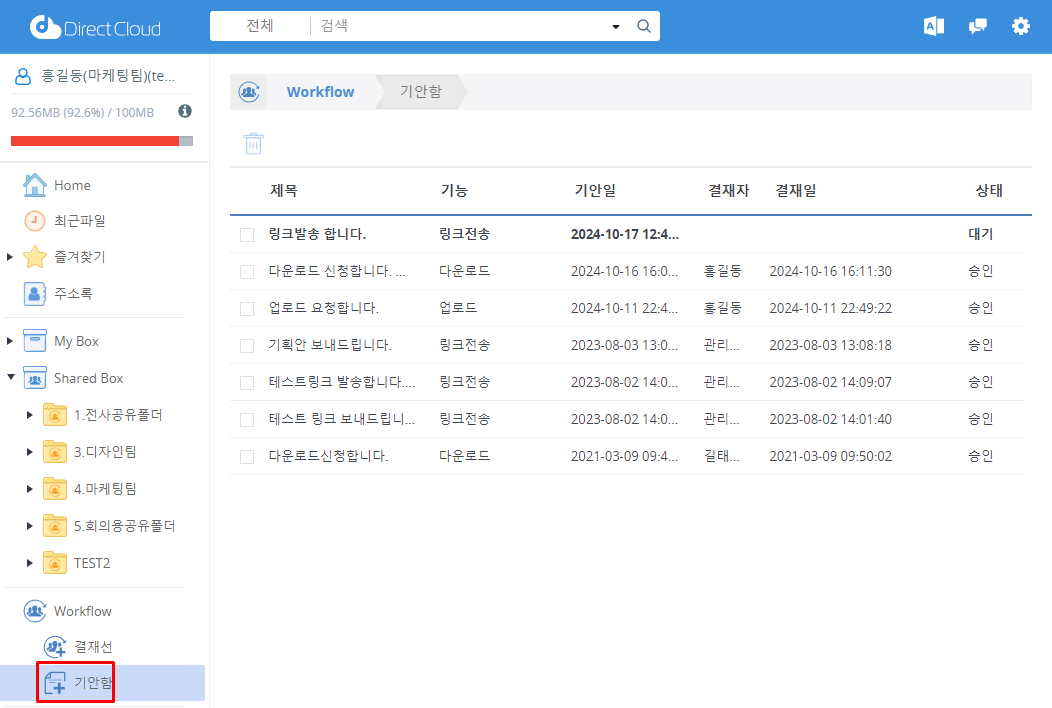The width and height of the screenshot is (1052, 708).
Task: Click the search magnifier icon
Action: (644, 27)
